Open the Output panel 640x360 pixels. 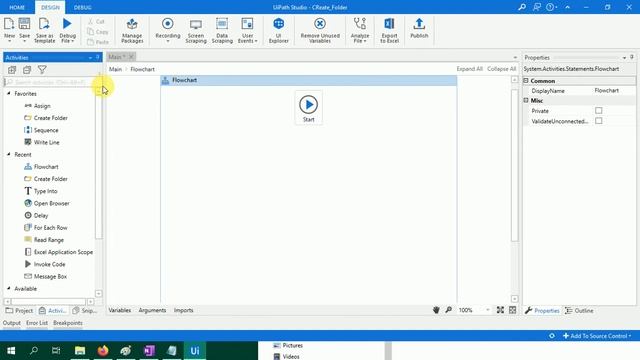[x=12, y=323]
